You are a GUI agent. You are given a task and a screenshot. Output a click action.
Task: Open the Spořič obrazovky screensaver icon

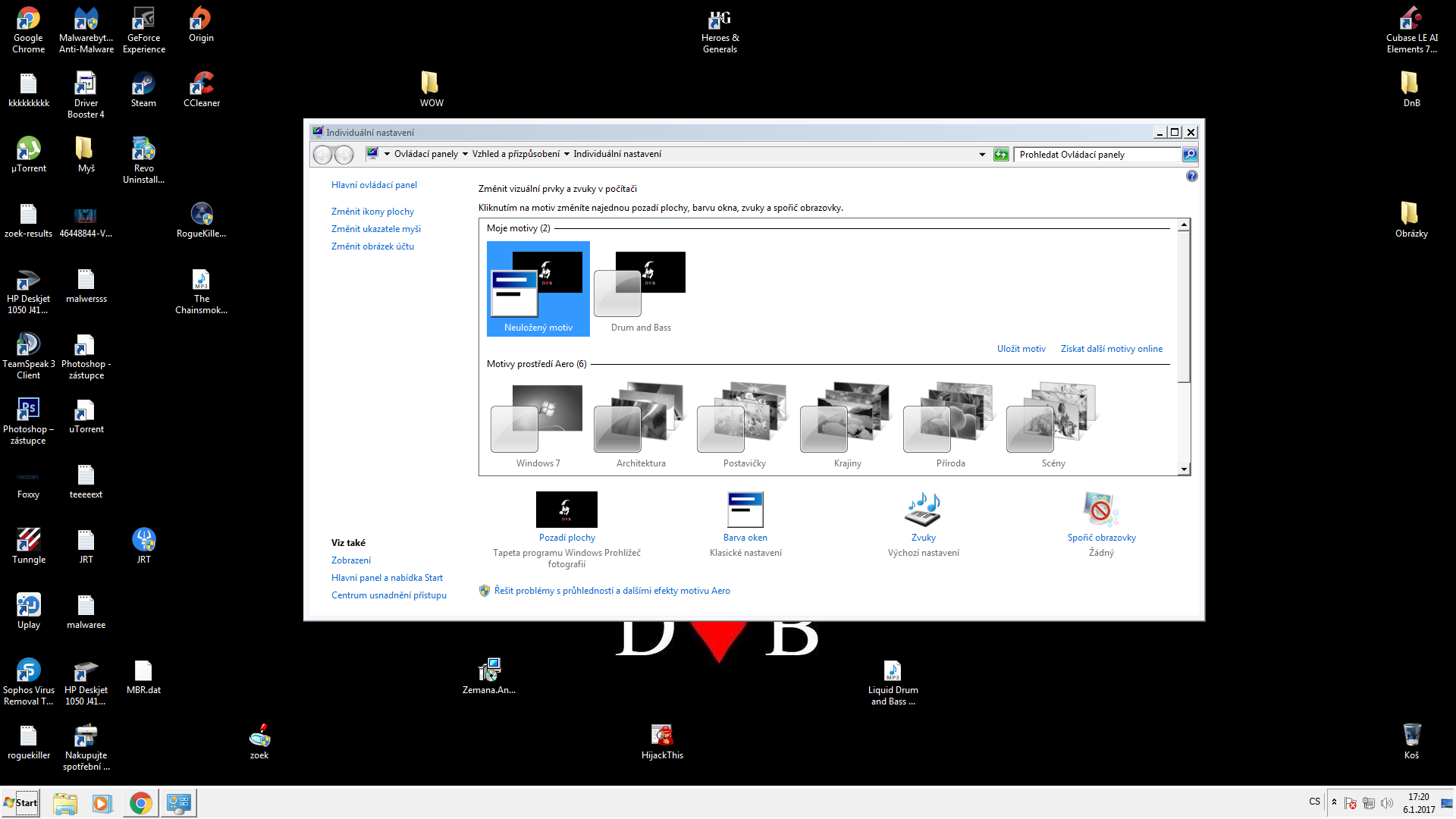(x=1101, y=510)
